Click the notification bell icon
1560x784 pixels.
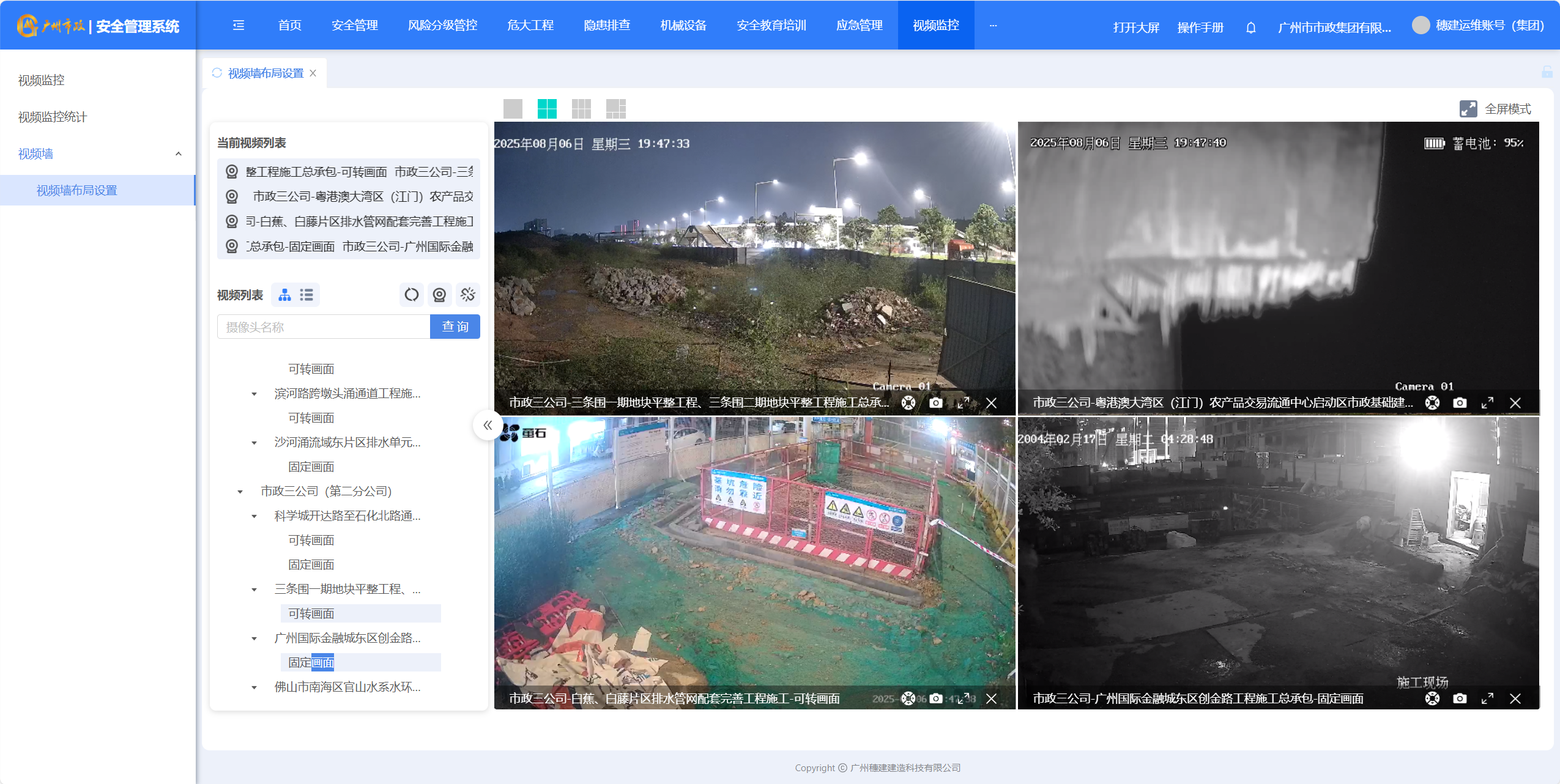(x=1250, y=28)
